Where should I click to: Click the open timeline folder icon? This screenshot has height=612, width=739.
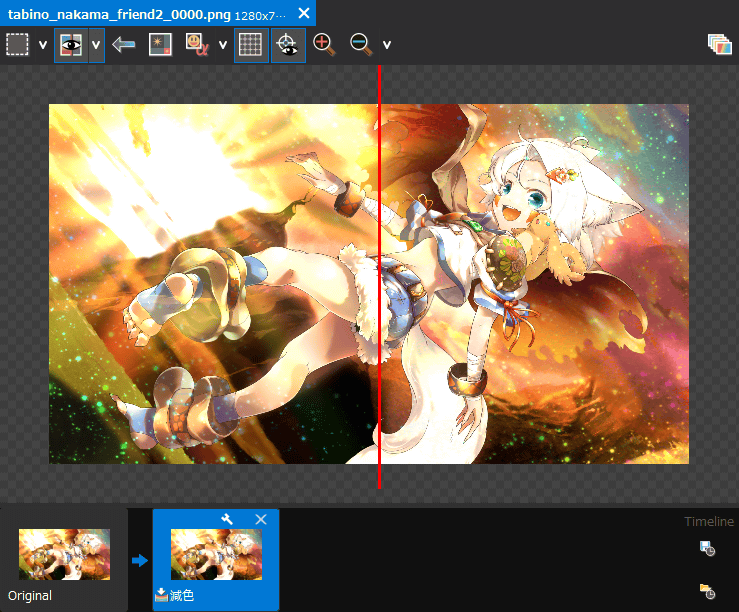pos(707,591)
